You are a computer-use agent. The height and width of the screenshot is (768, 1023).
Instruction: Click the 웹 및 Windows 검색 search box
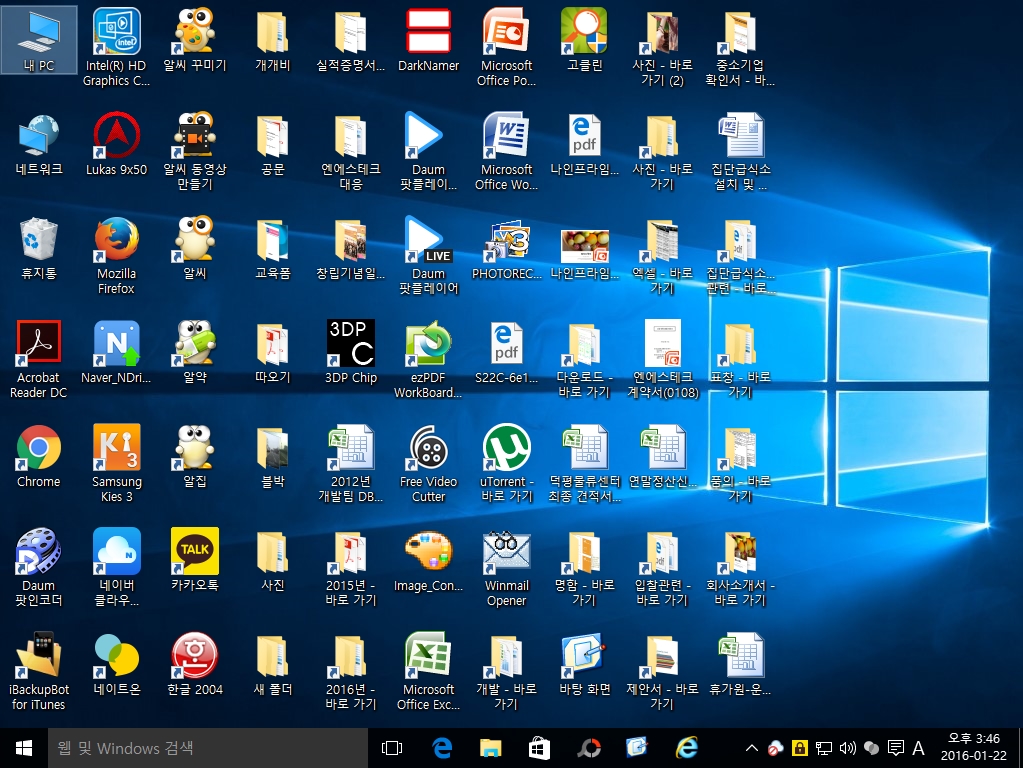[x=207, y=748]
